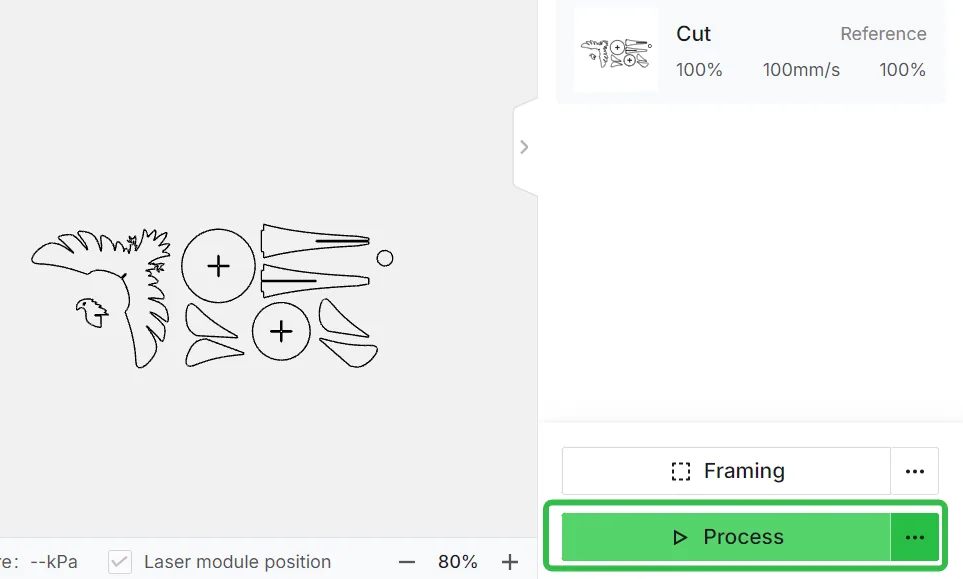Image resolution: width=963 pixels, height=579 pixels.
Task: Zoom in with the plus icon
Action: 509,562
